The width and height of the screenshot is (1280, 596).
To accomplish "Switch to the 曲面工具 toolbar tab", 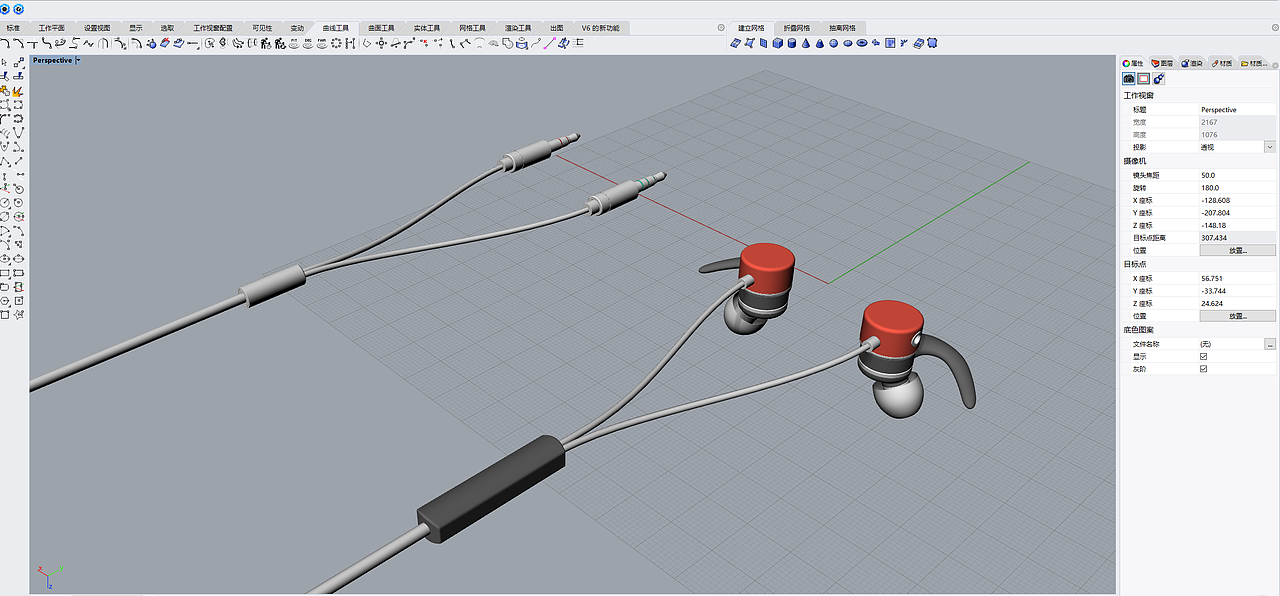I will click(x=381, y=28).
